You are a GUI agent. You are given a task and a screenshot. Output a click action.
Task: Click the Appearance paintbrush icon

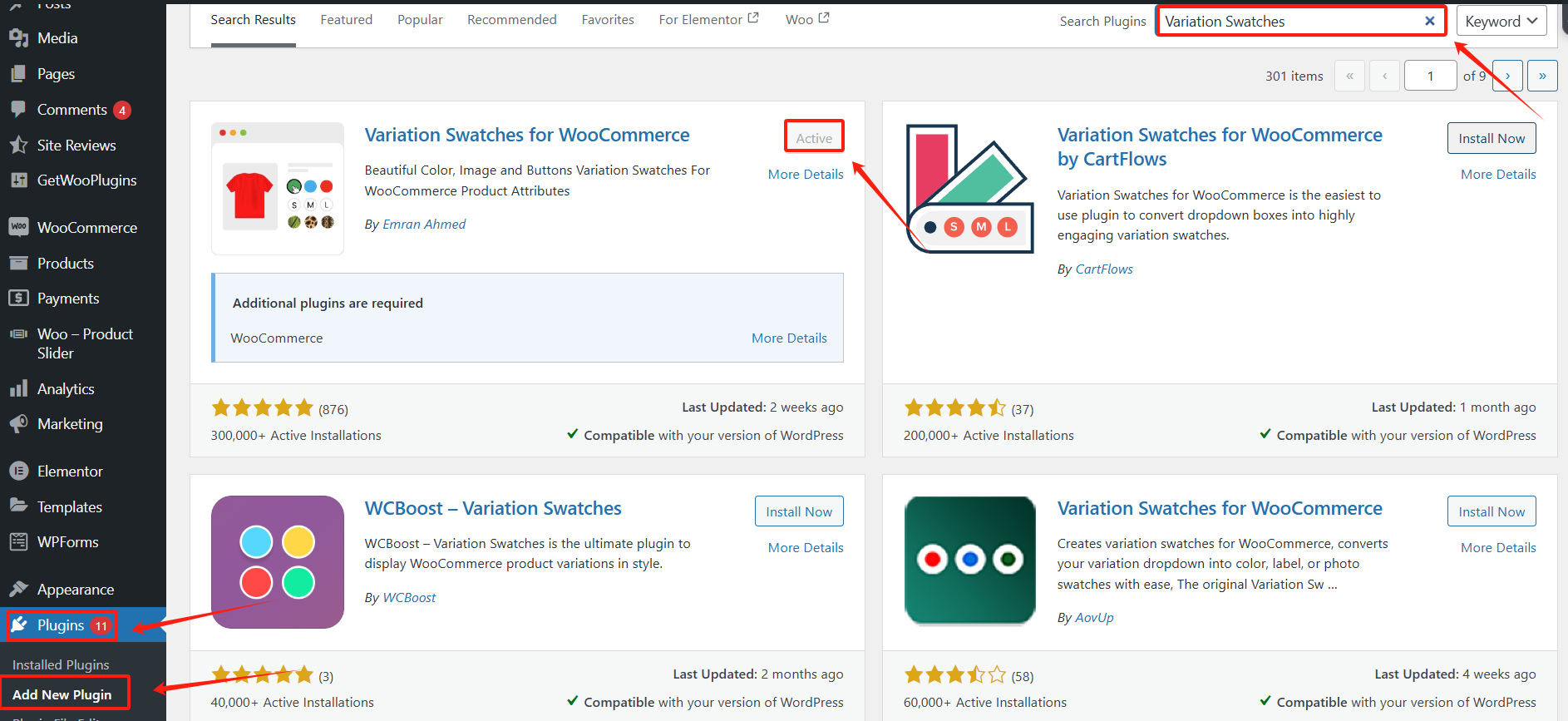click(18, 590)
